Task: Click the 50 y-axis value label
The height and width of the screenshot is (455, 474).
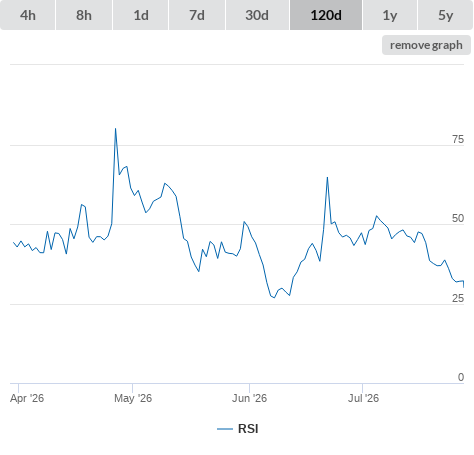Action: pos(458,218)
